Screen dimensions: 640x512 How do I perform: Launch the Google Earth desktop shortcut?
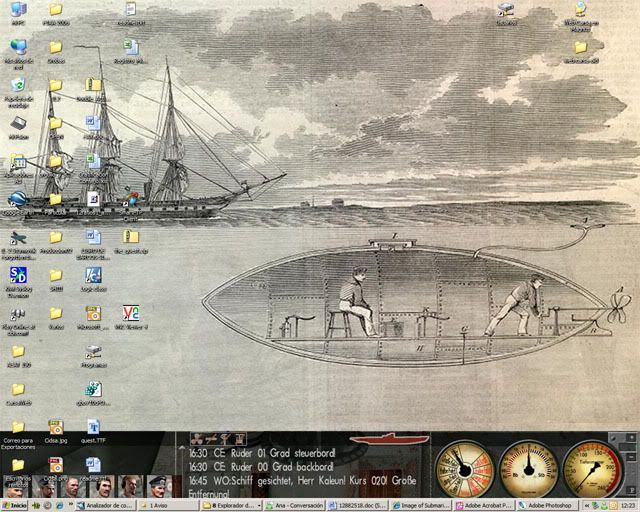tap(17, 198)
